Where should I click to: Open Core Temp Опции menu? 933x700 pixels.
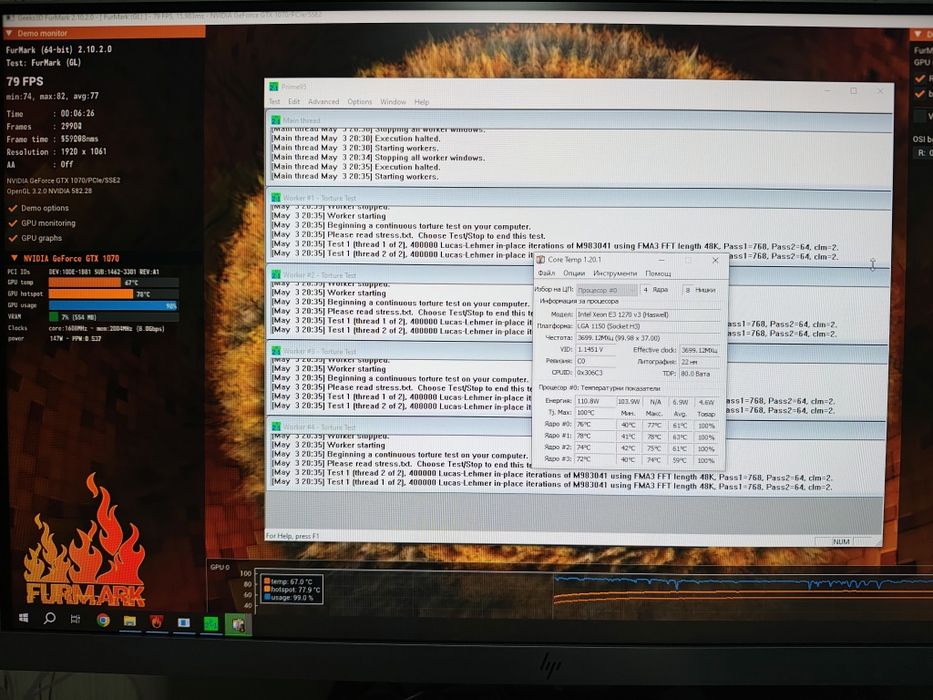pyautogui.click(x=574, y=273)
